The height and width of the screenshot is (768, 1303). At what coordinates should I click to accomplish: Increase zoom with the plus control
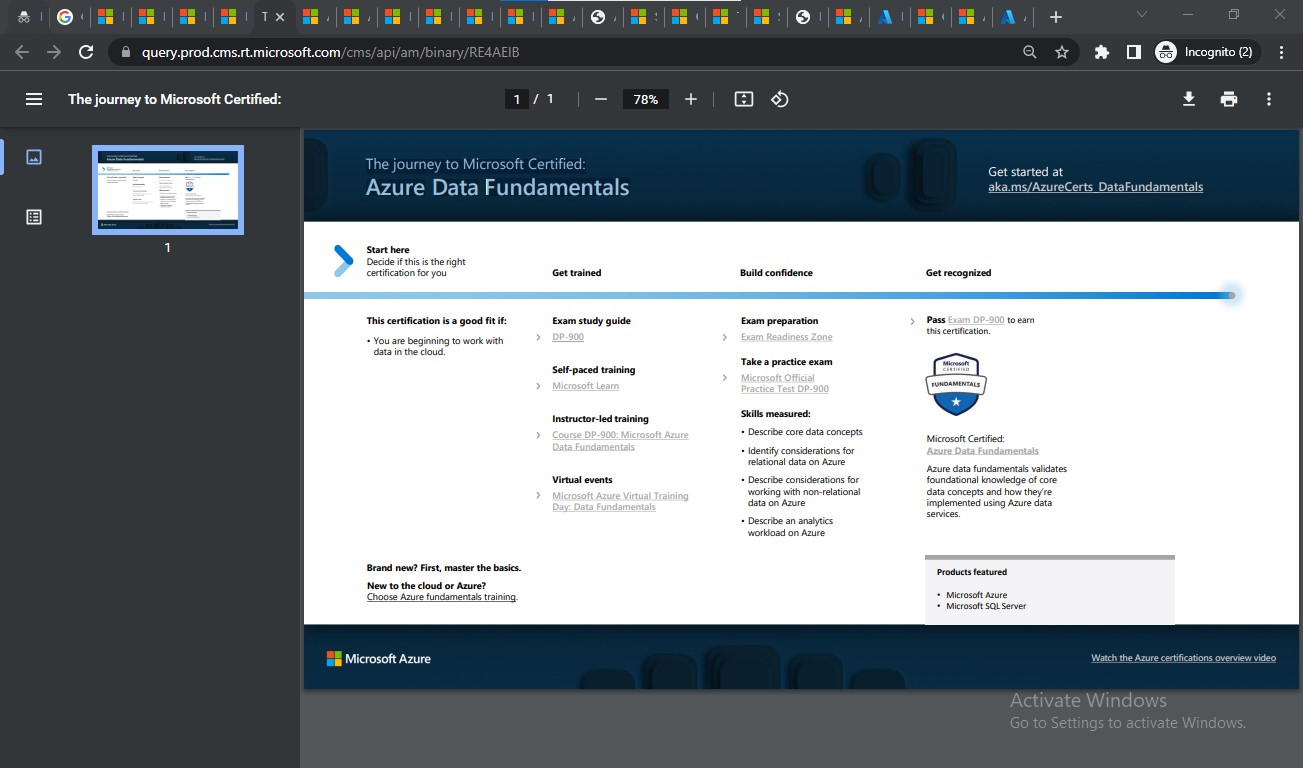690,99
